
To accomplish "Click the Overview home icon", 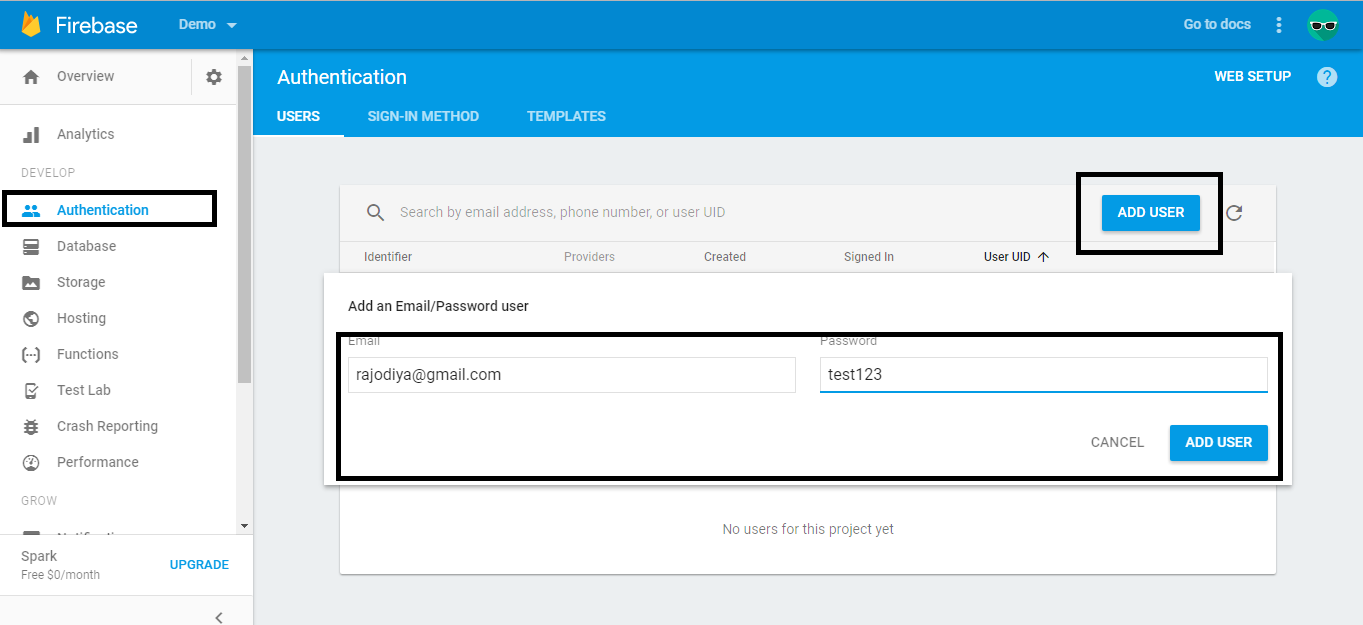I will pyautogui.click(x=31, y=76).
